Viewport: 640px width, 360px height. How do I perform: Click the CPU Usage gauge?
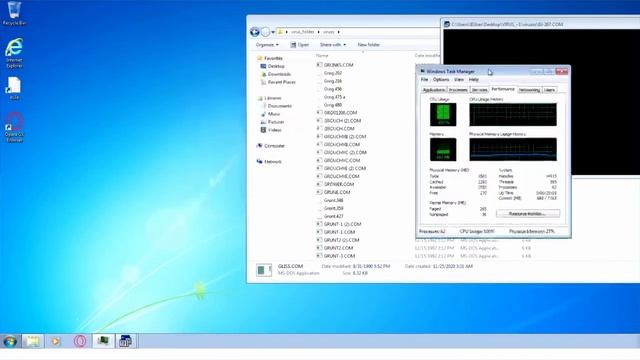click(x=443, y=114)
